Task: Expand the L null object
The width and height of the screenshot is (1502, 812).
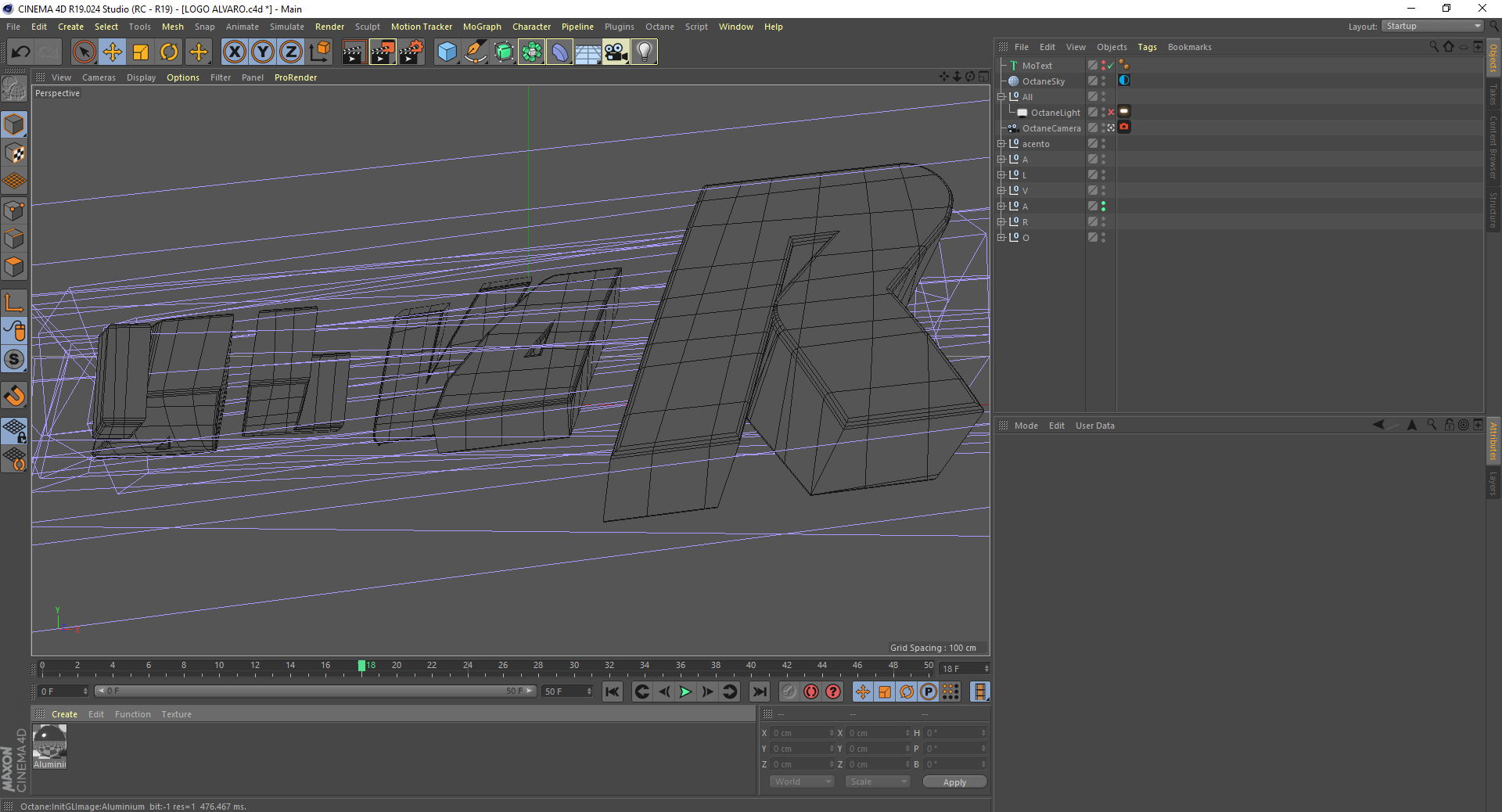Action: click(1001, 175)
